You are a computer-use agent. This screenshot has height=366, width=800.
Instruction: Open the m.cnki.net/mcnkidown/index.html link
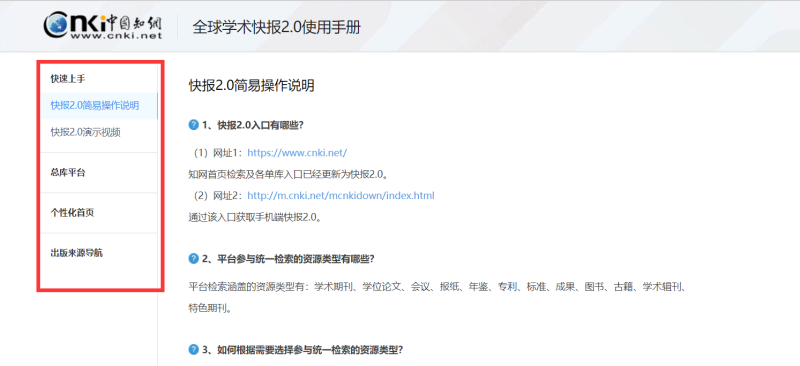[x=341, y=196]
